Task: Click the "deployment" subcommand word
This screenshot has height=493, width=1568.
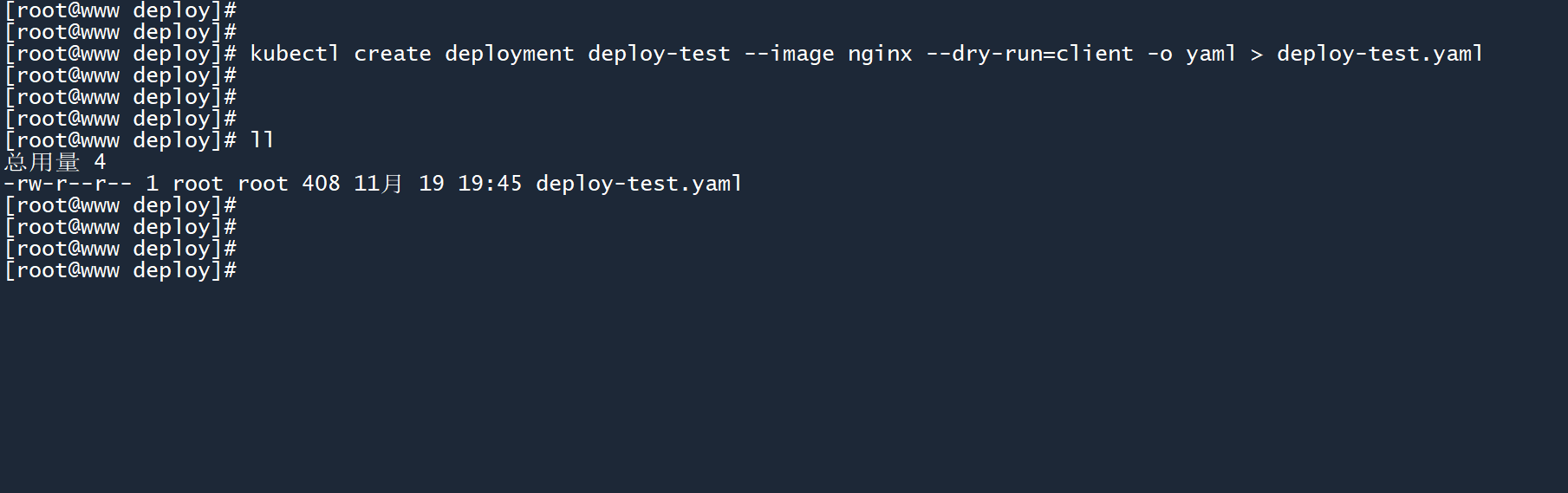Action: [509, 54]
